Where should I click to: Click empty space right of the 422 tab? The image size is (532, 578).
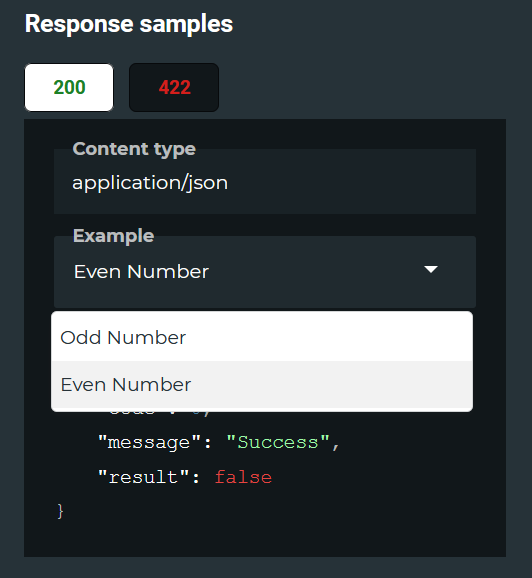pyautogui.click(x=361, y=87)
